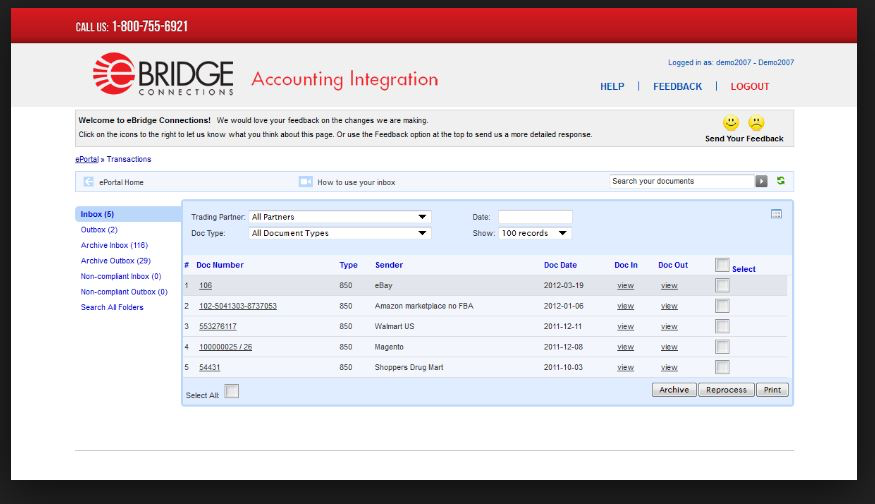Click the Doc Out column header
Viewport: 875px width, 504px height.
point(673,265)
